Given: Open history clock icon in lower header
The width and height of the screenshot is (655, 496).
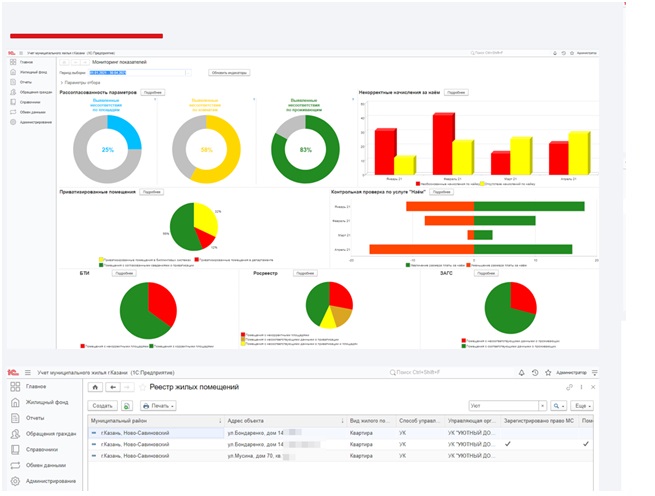Looking at the screenshot, I should pyautogui.click(x=535, y=373).
